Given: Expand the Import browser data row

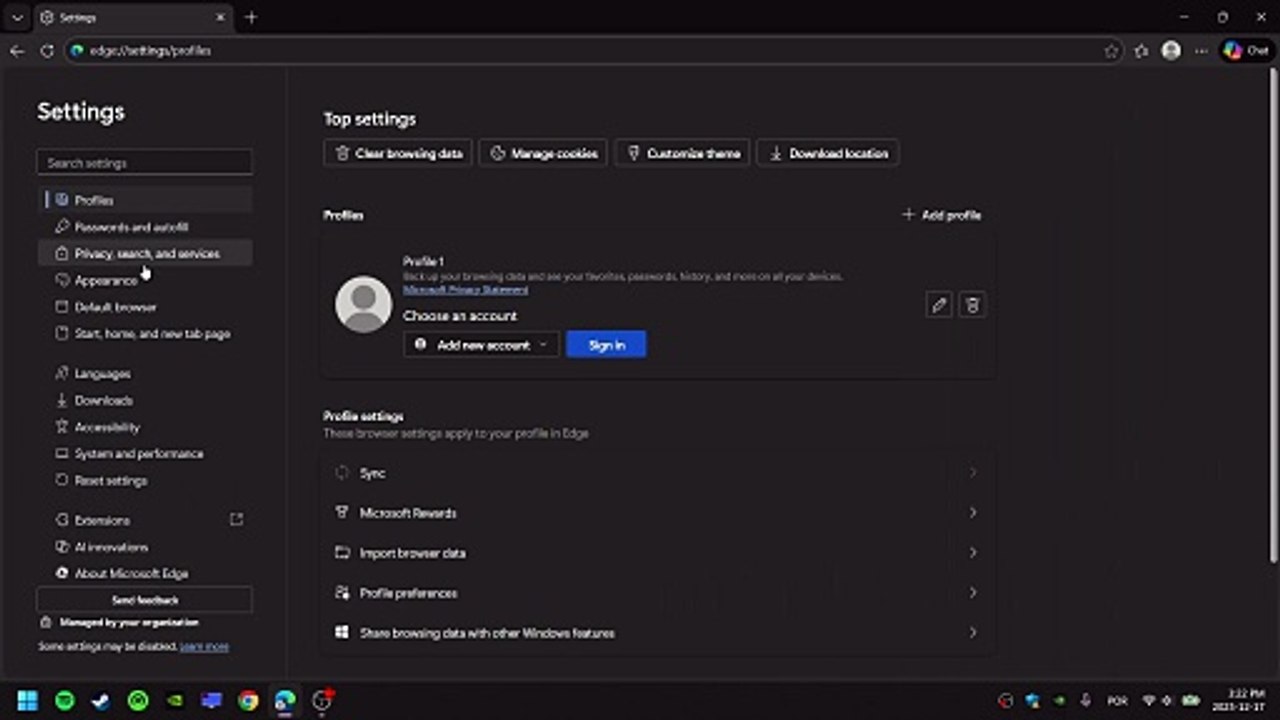Looking at the screenshot, I should (x=658, y=553).
